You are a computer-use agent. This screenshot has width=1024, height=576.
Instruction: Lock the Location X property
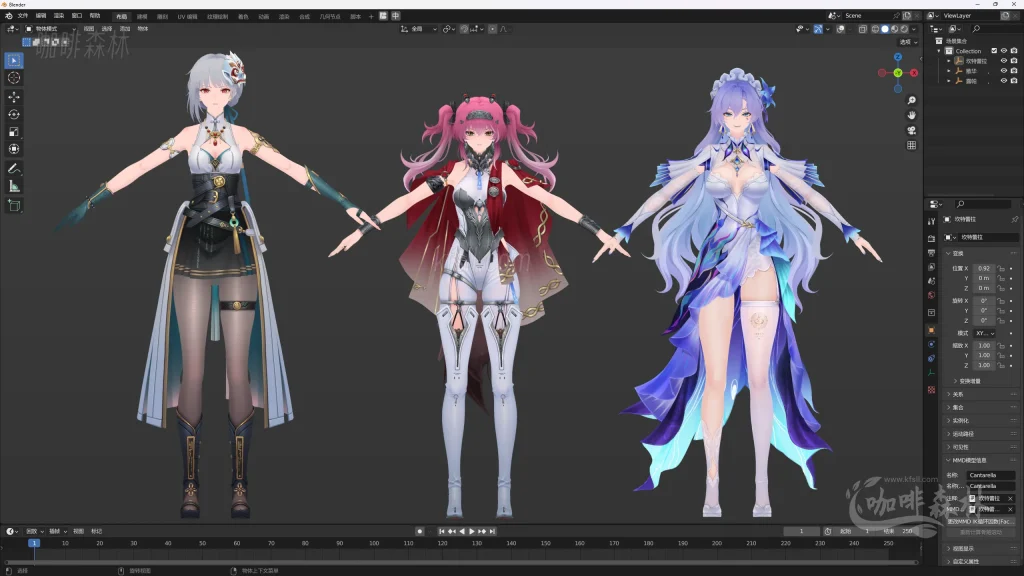click(x=1001, y=268)
